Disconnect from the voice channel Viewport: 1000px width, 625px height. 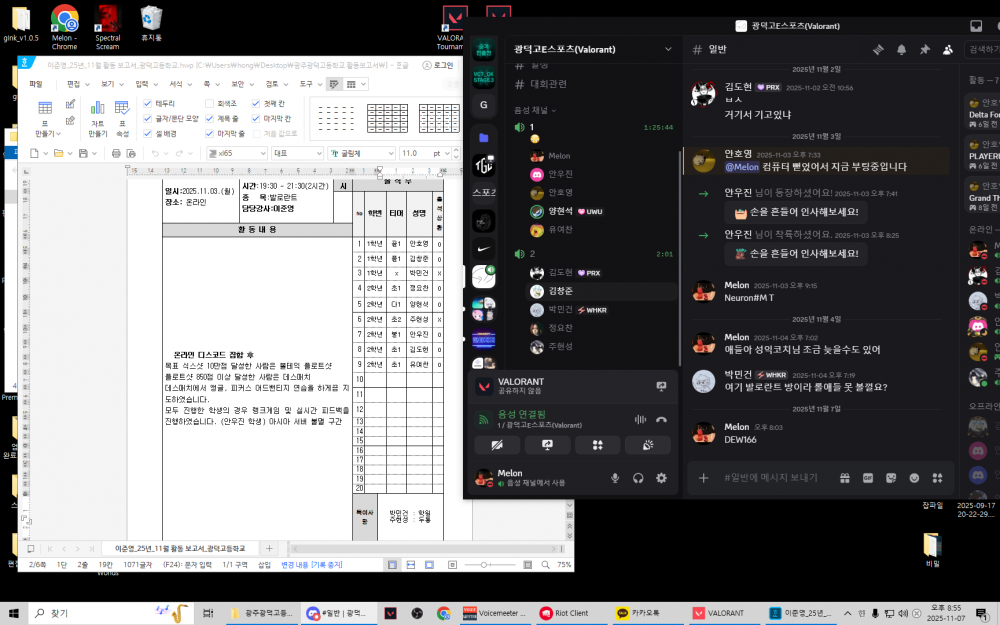point(661,420)
